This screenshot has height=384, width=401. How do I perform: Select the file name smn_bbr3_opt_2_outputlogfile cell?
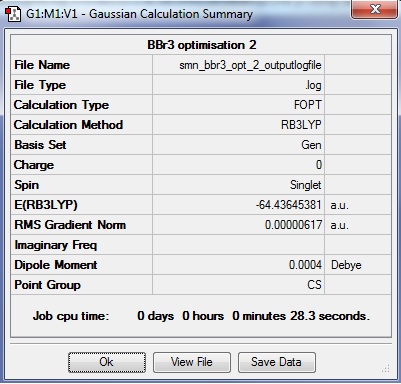pos(238,65)
